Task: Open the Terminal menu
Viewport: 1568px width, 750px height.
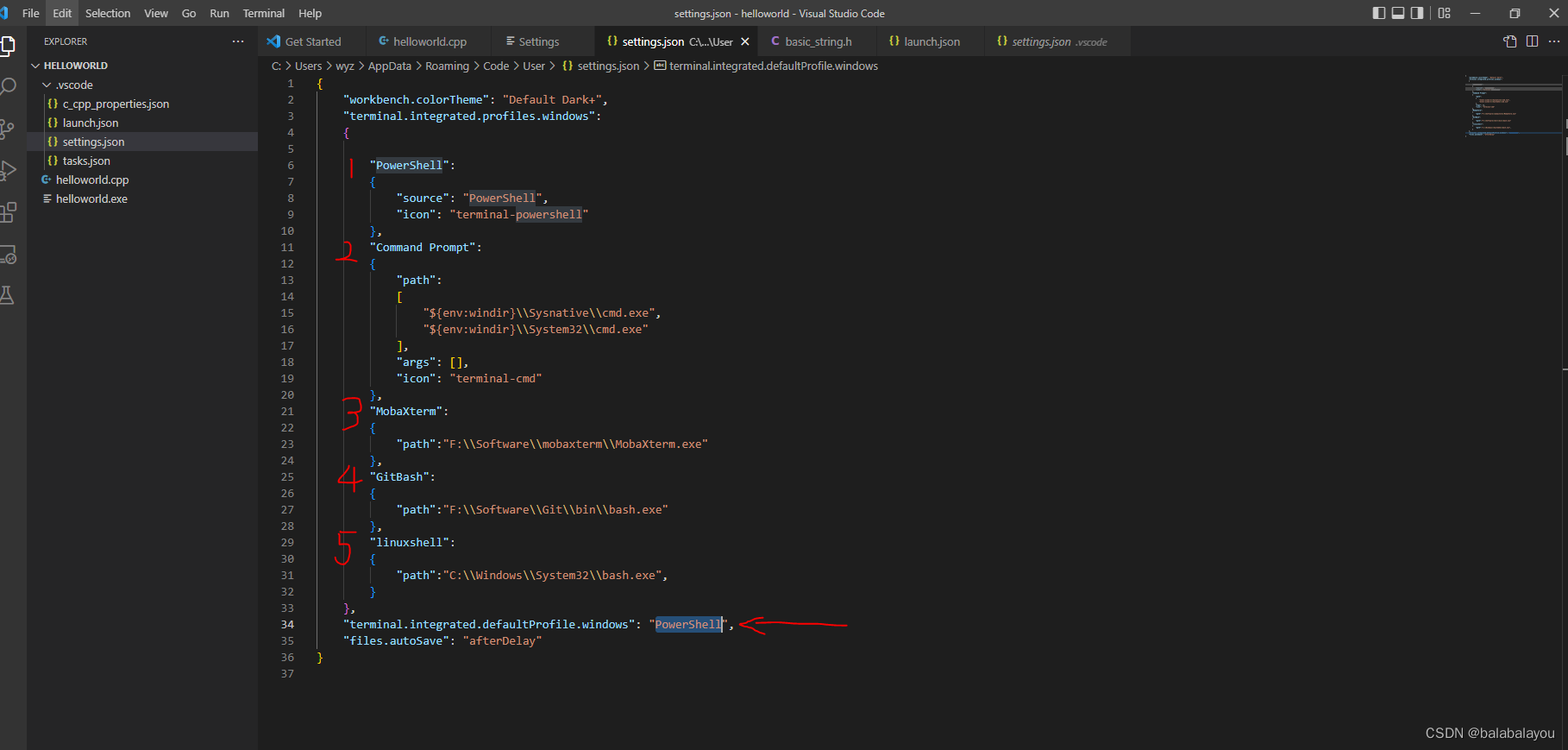Action: [264, 13]
